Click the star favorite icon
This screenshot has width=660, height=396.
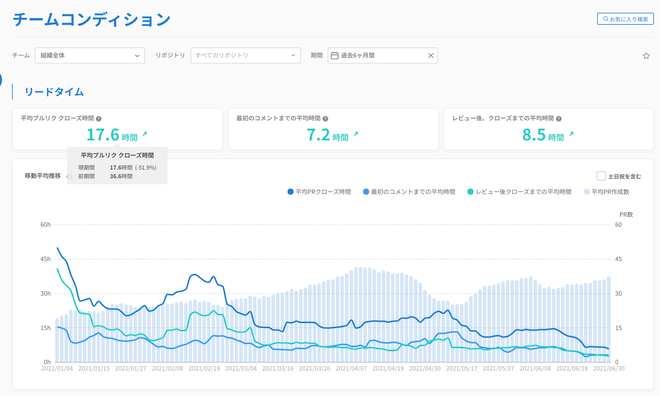coord(646,56)
